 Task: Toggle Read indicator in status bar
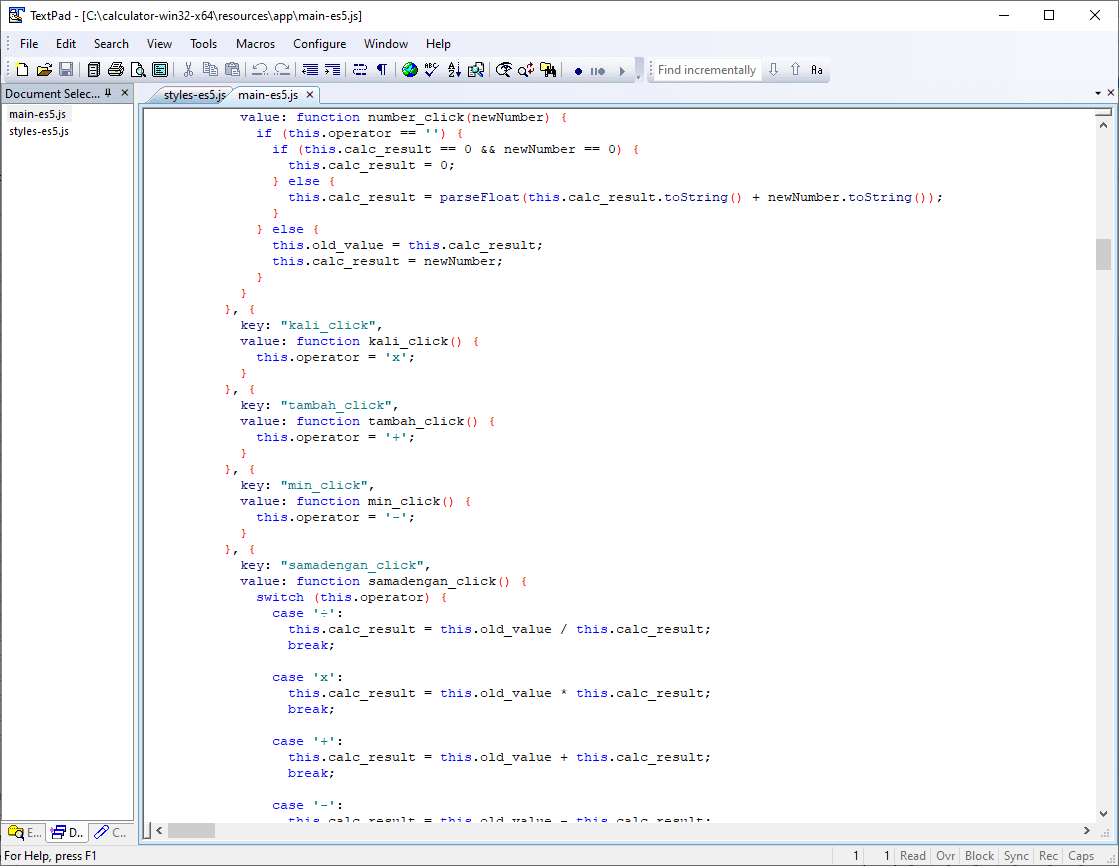pos(913,855)
